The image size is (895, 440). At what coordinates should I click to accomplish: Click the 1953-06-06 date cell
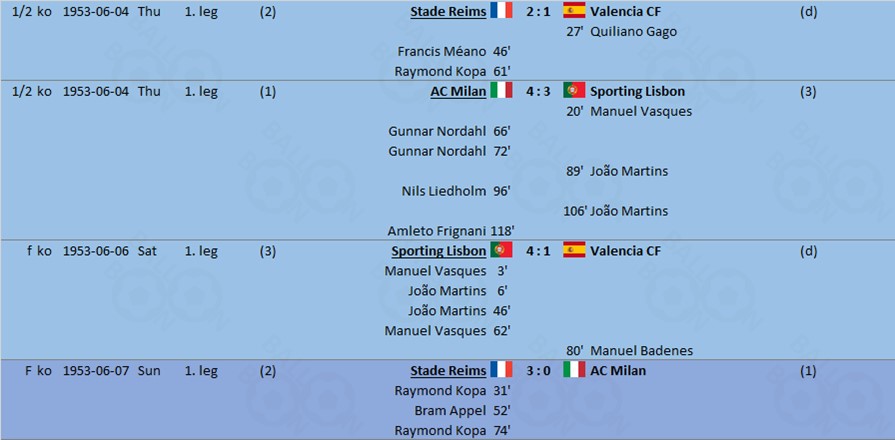click(x=96, y=251)
